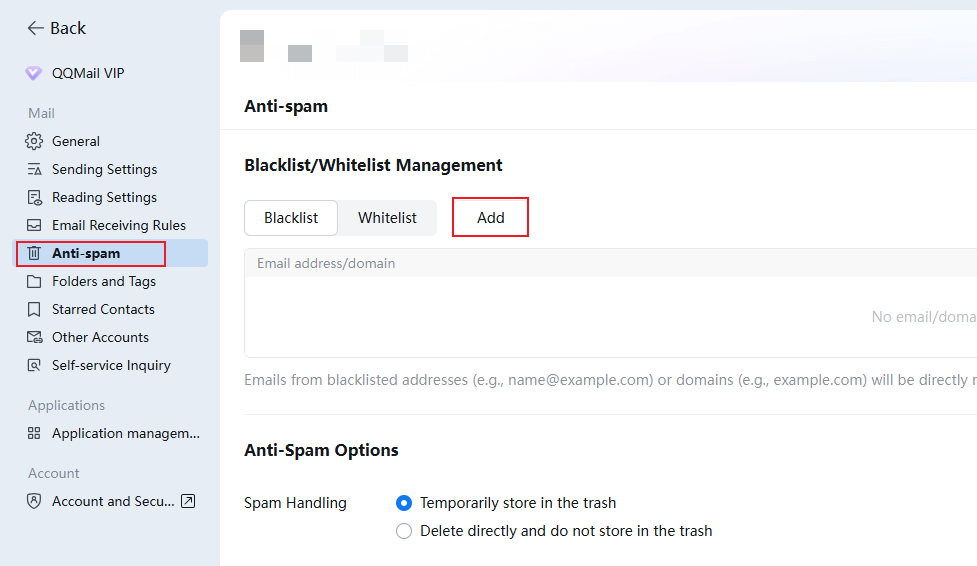Open the Anti-spam menu item
Image resolution: width=977 pixels, height=566 pixels.
coord(86,253)
